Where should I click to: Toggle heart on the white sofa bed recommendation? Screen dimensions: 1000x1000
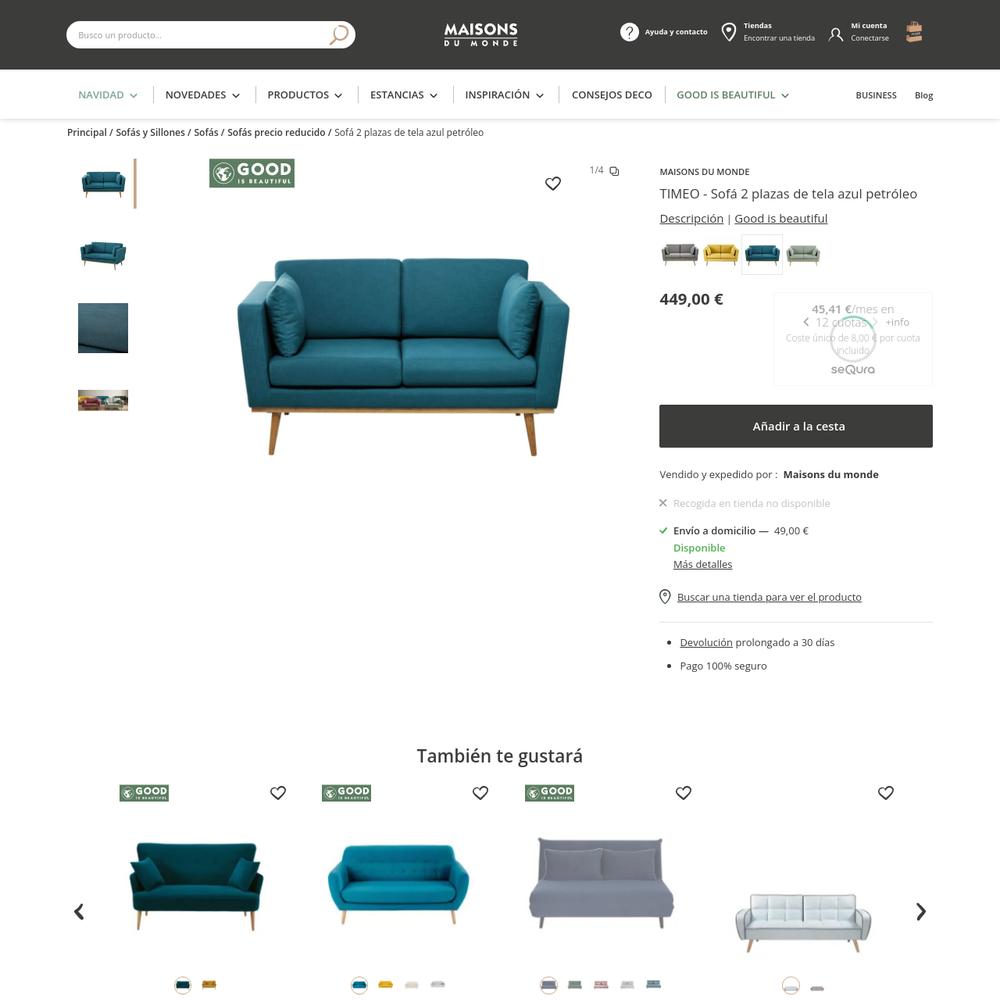click(x=885, y=793)
